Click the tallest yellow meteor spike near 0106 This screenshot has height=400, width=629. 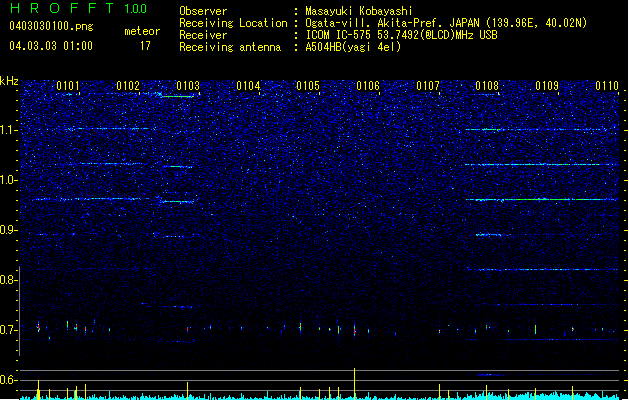point(354,383)
